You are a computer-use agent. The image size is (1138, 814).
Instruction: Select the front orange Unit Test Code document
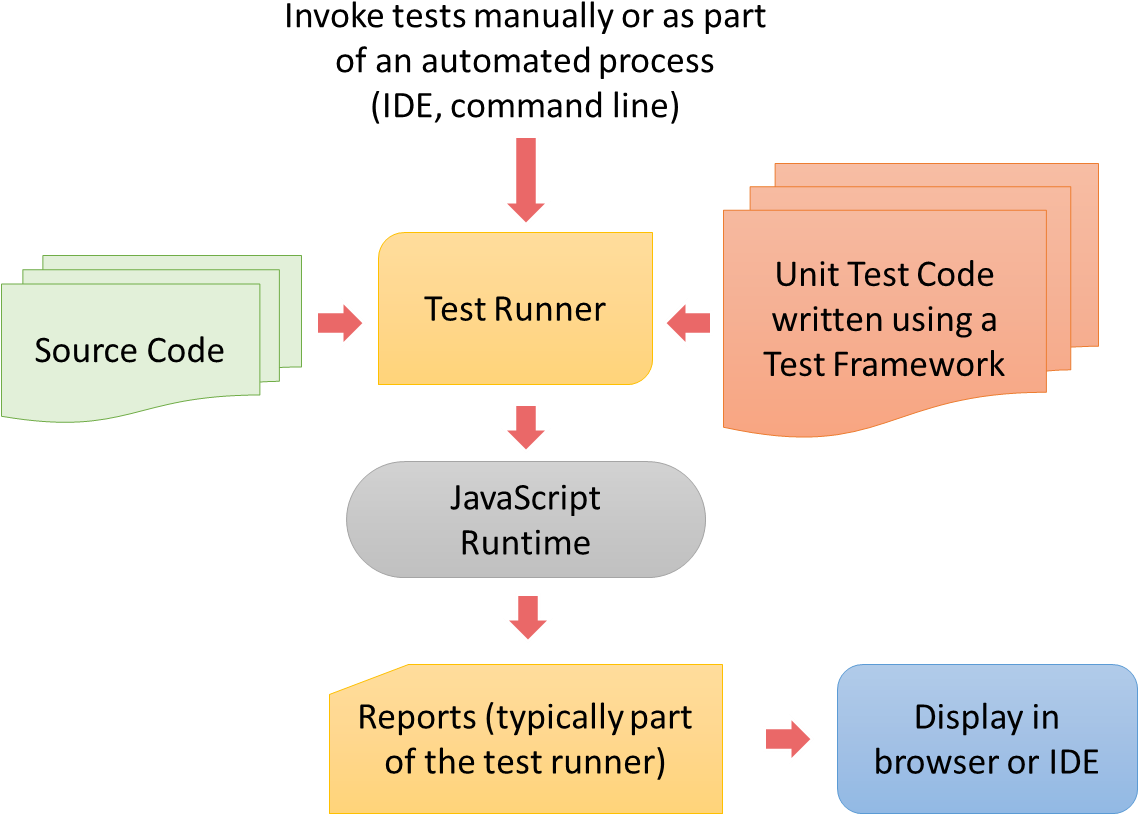click(884, 320)
